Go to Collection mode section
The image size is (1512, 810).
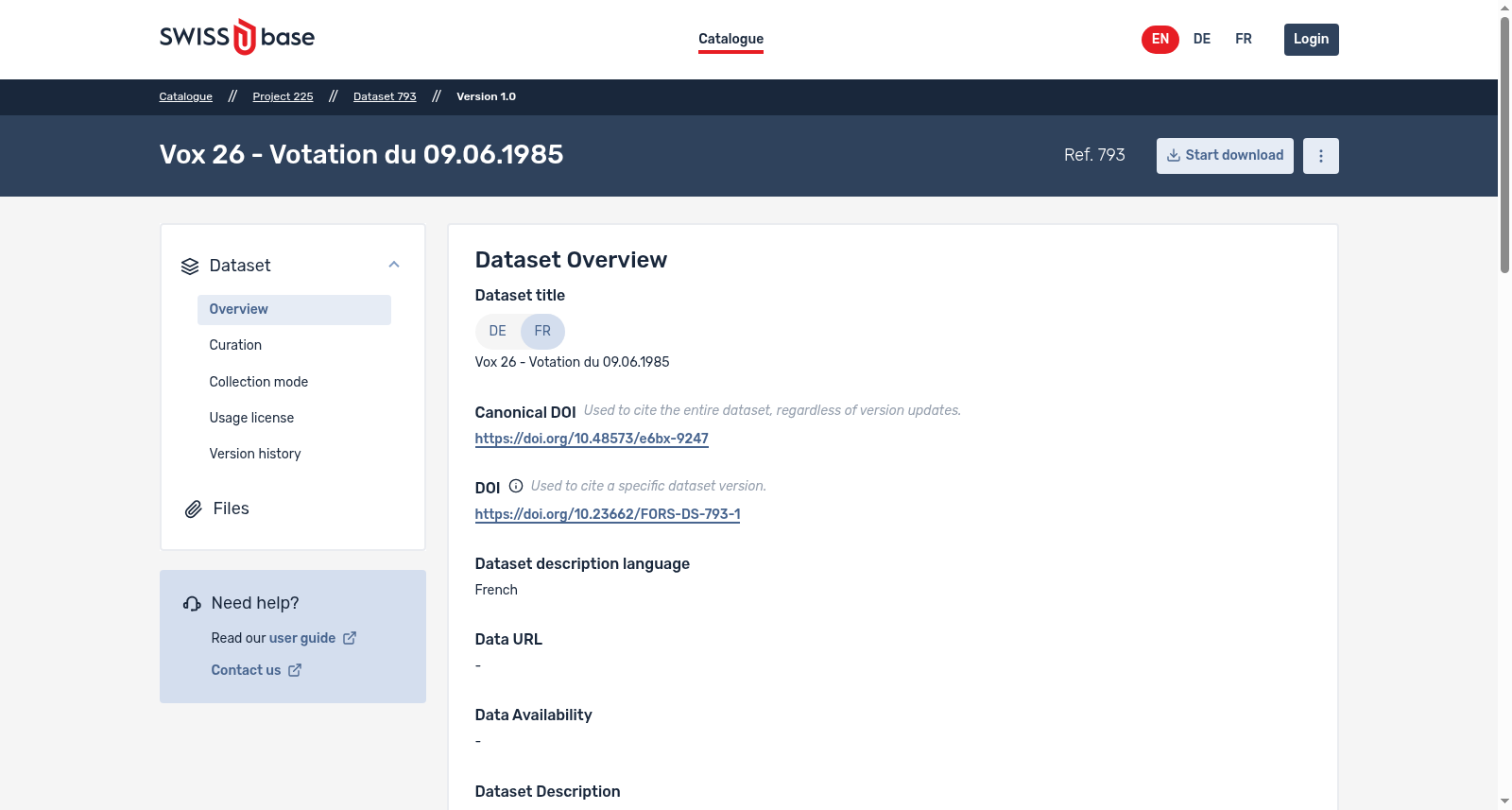coord(259,382)
